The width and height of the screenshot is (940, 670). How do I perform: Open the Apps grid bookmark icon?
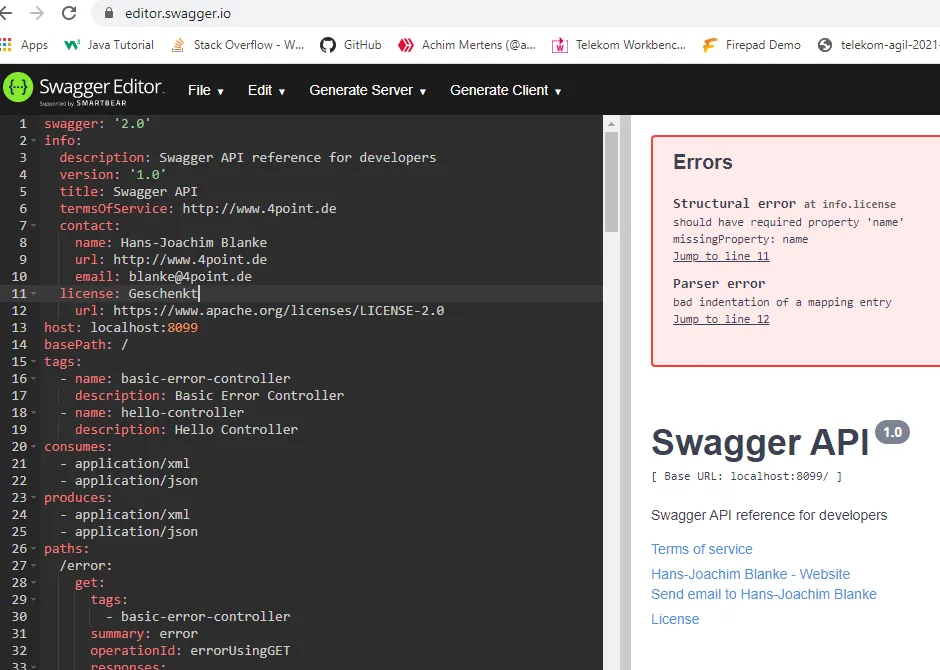[x=7, y=45]
